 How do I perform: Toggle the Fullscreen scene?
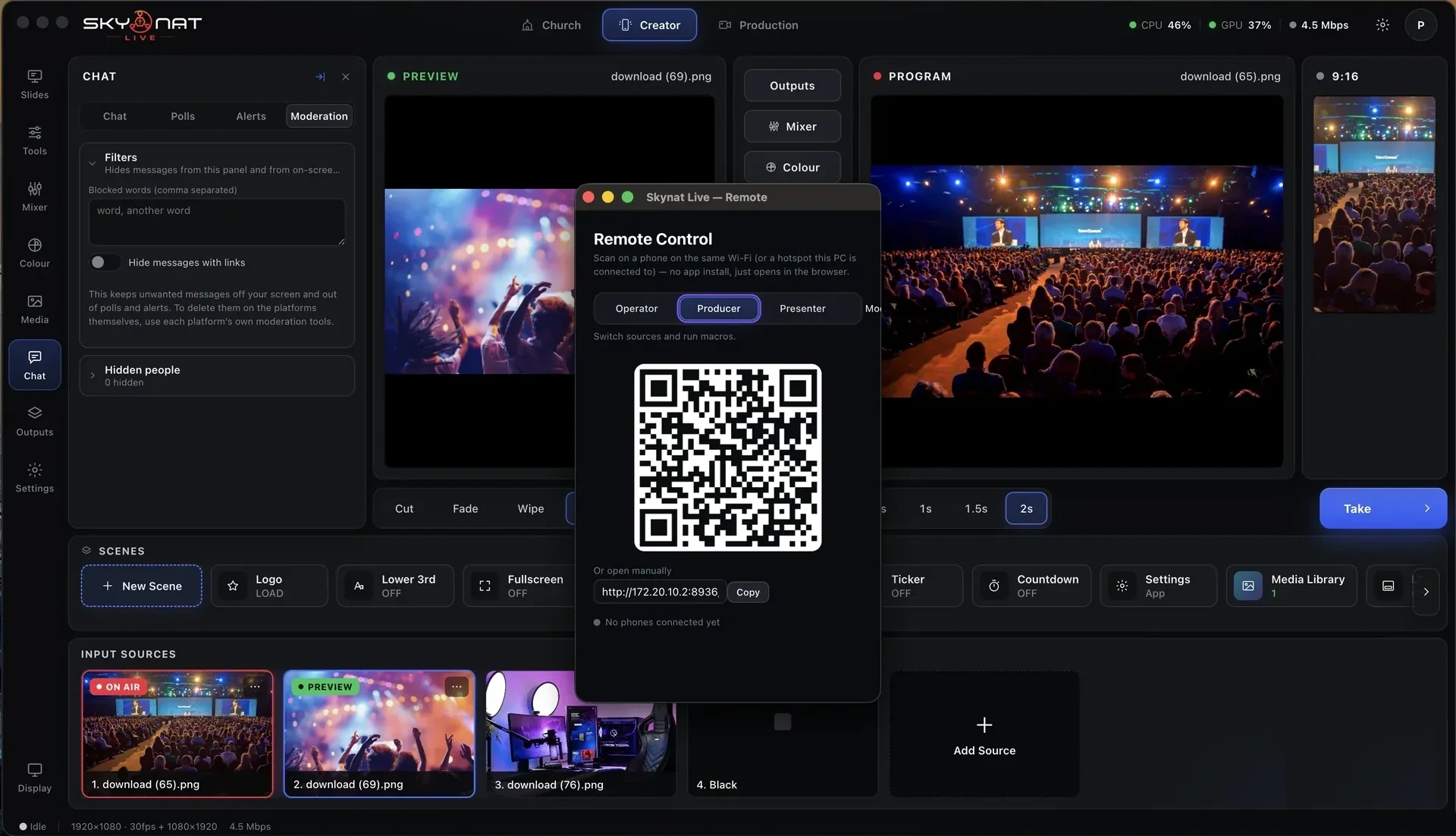(x=520, y=586)
